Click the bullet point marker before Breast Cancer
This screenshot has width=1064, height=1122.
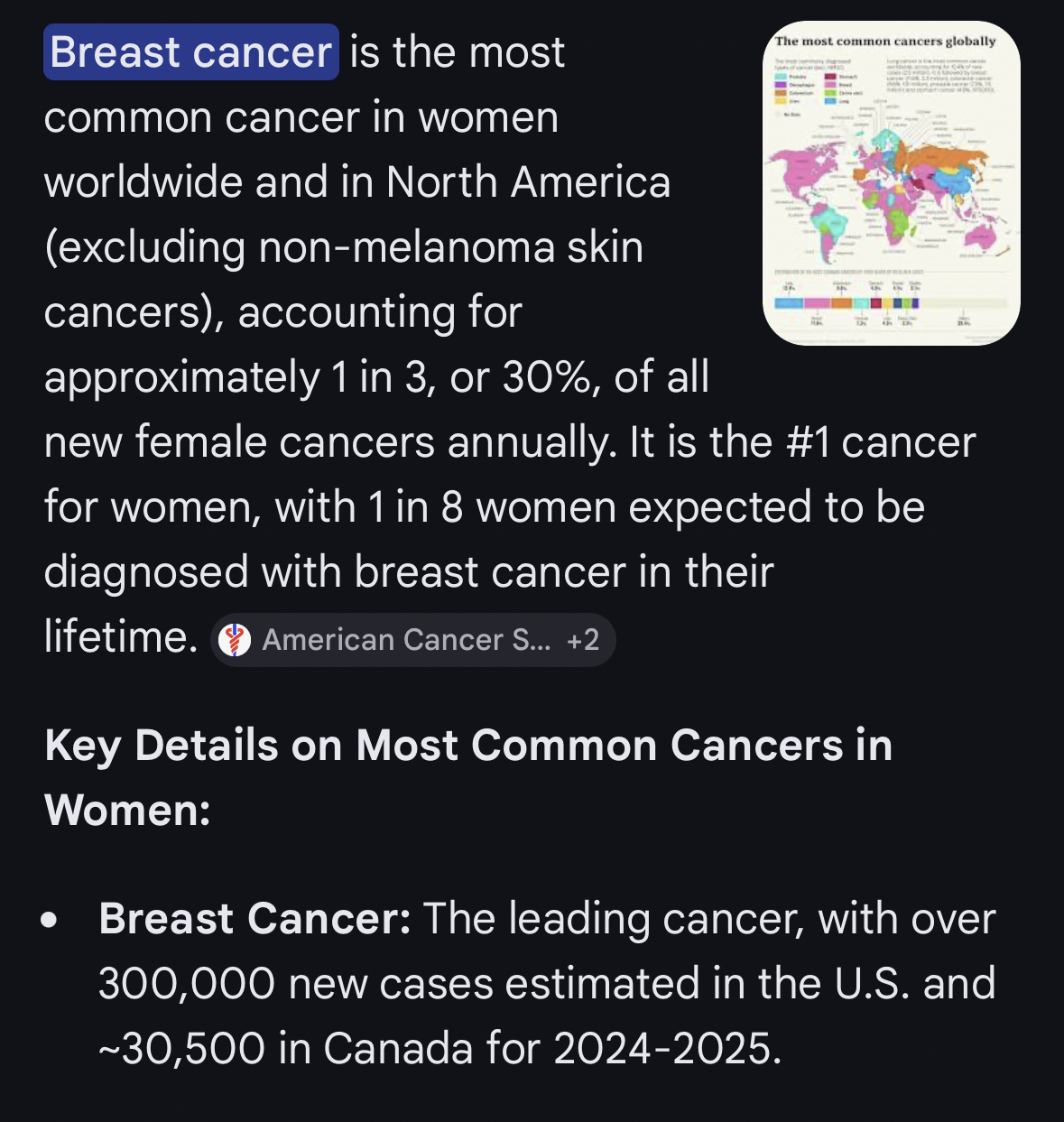point(50,921)
